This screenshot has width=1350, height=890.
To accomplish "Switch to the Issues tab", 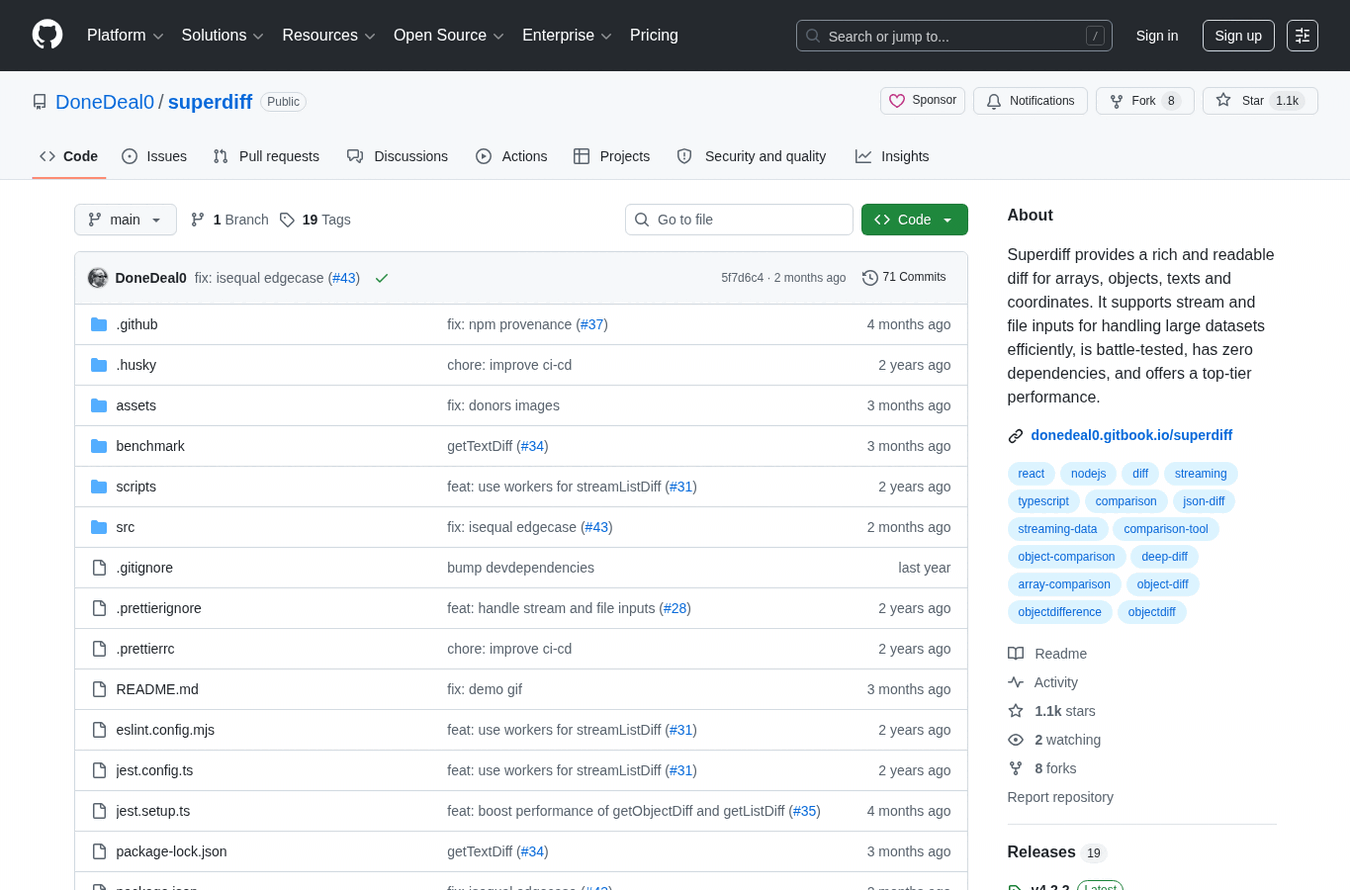I will [x=154, y=156].
